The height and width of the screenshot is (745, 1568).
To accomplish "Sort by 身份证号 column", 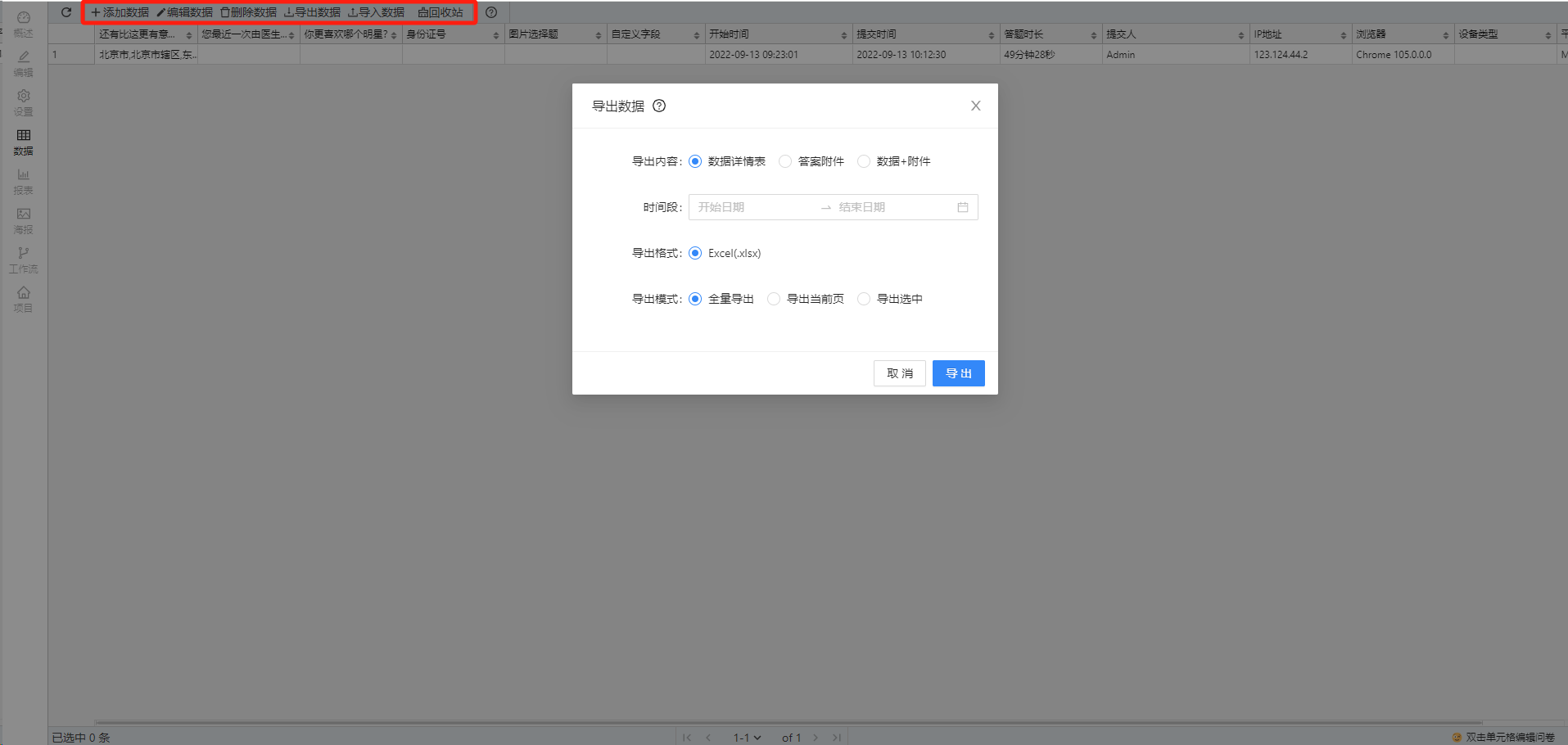I will tap(495, 35).
